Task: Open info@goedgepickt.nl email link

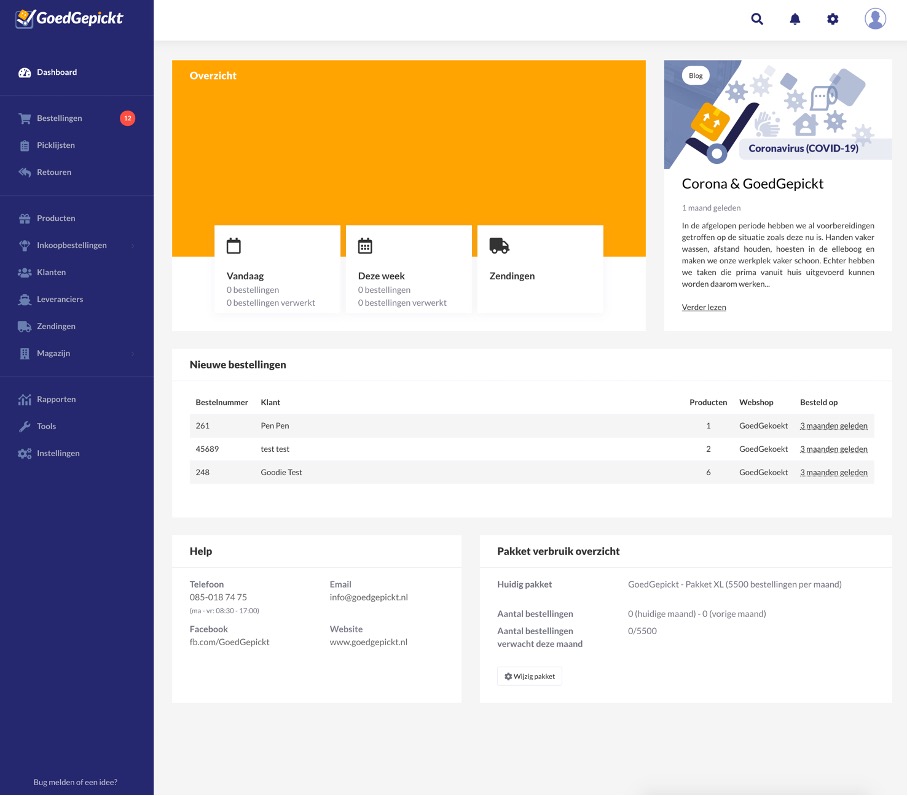Action: [368, 597]
